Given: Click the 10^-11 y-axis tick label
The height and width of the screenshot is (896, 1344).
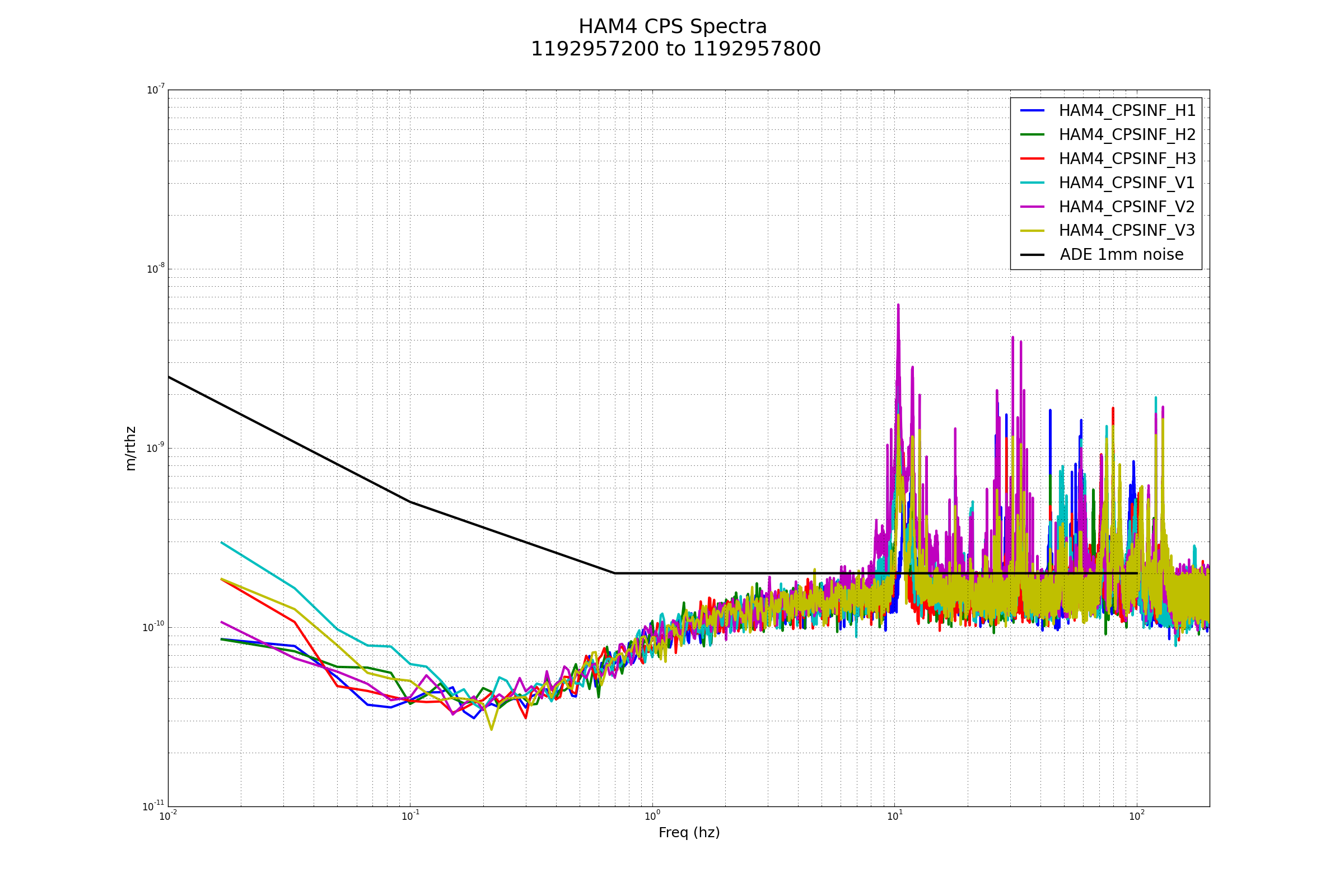Looking at the screenshot, I should coord(153,806).
